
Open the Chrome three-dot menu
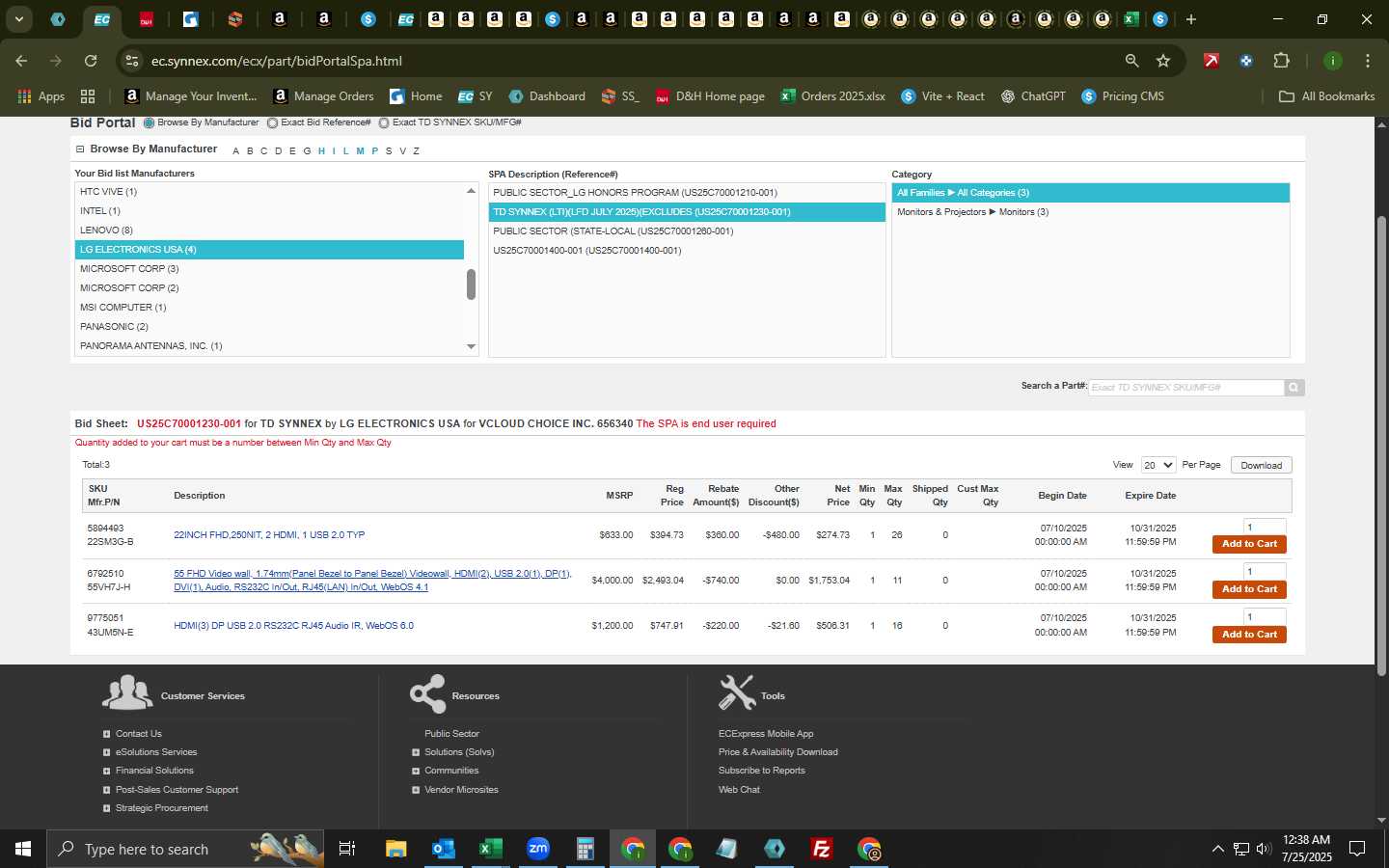coord(1367,61)
